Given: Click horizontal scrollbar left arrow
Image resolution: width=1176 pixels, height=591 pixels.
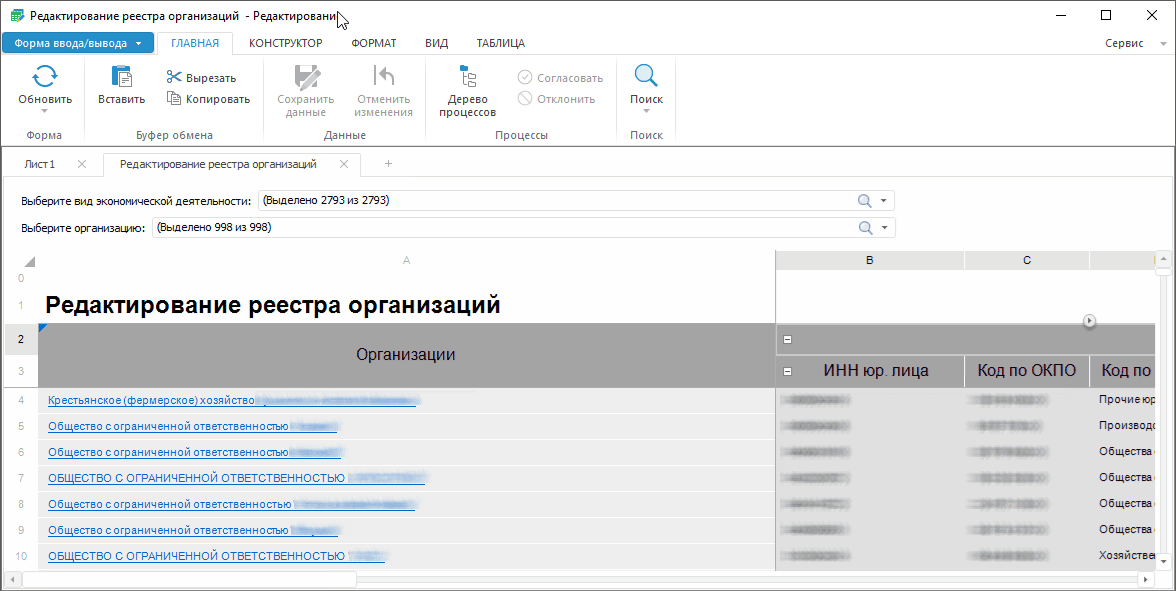Looking at the screenshot, I should point(13,579).
